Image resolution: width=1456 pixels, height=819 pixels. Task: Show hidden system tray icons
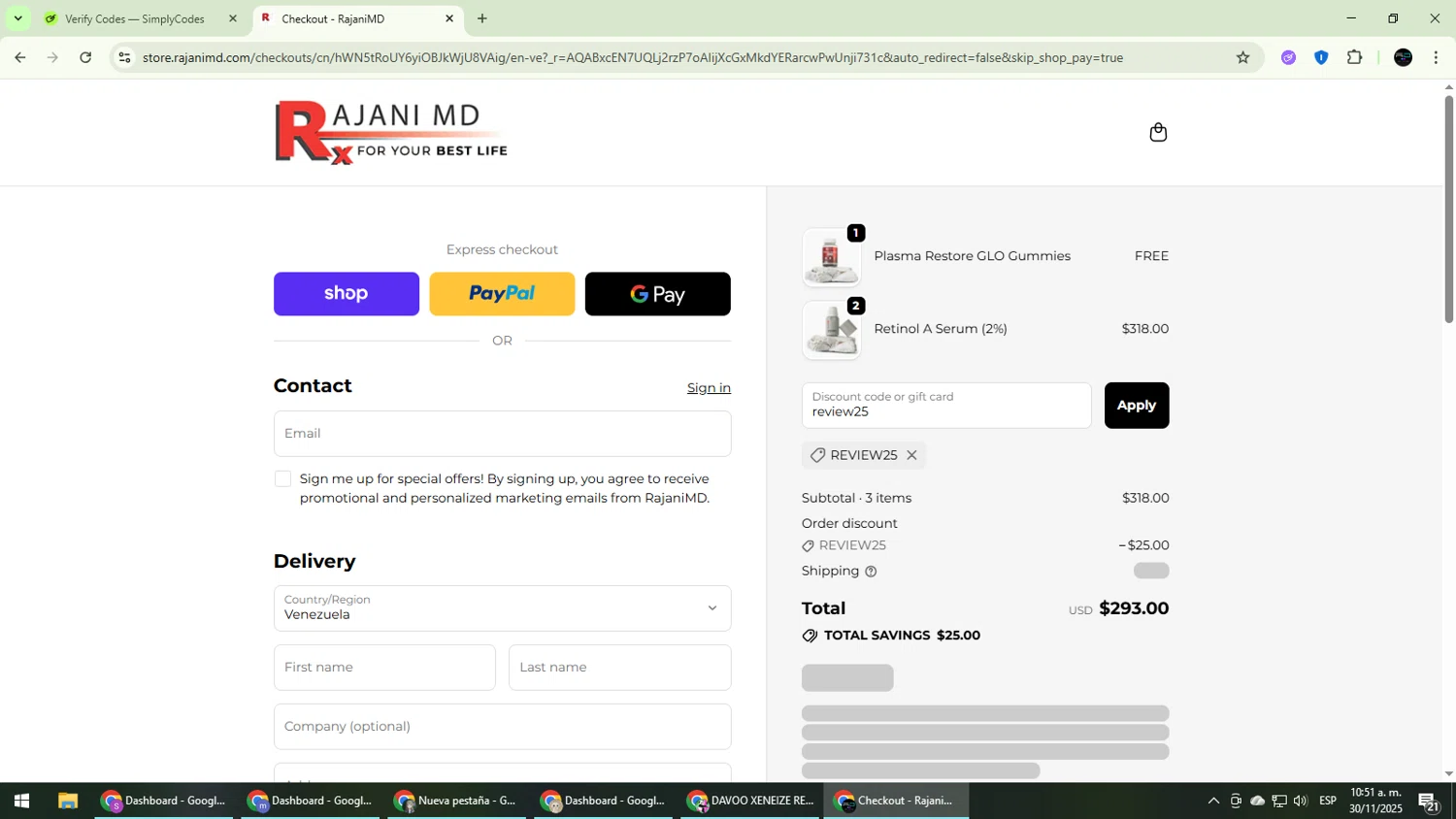[x=1213, y=801]
